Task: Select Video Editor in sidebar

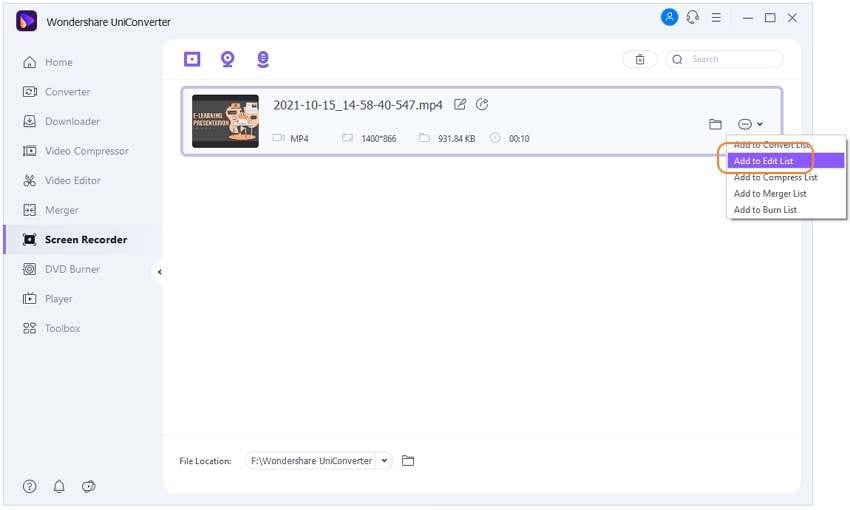Action: [61, 180]
